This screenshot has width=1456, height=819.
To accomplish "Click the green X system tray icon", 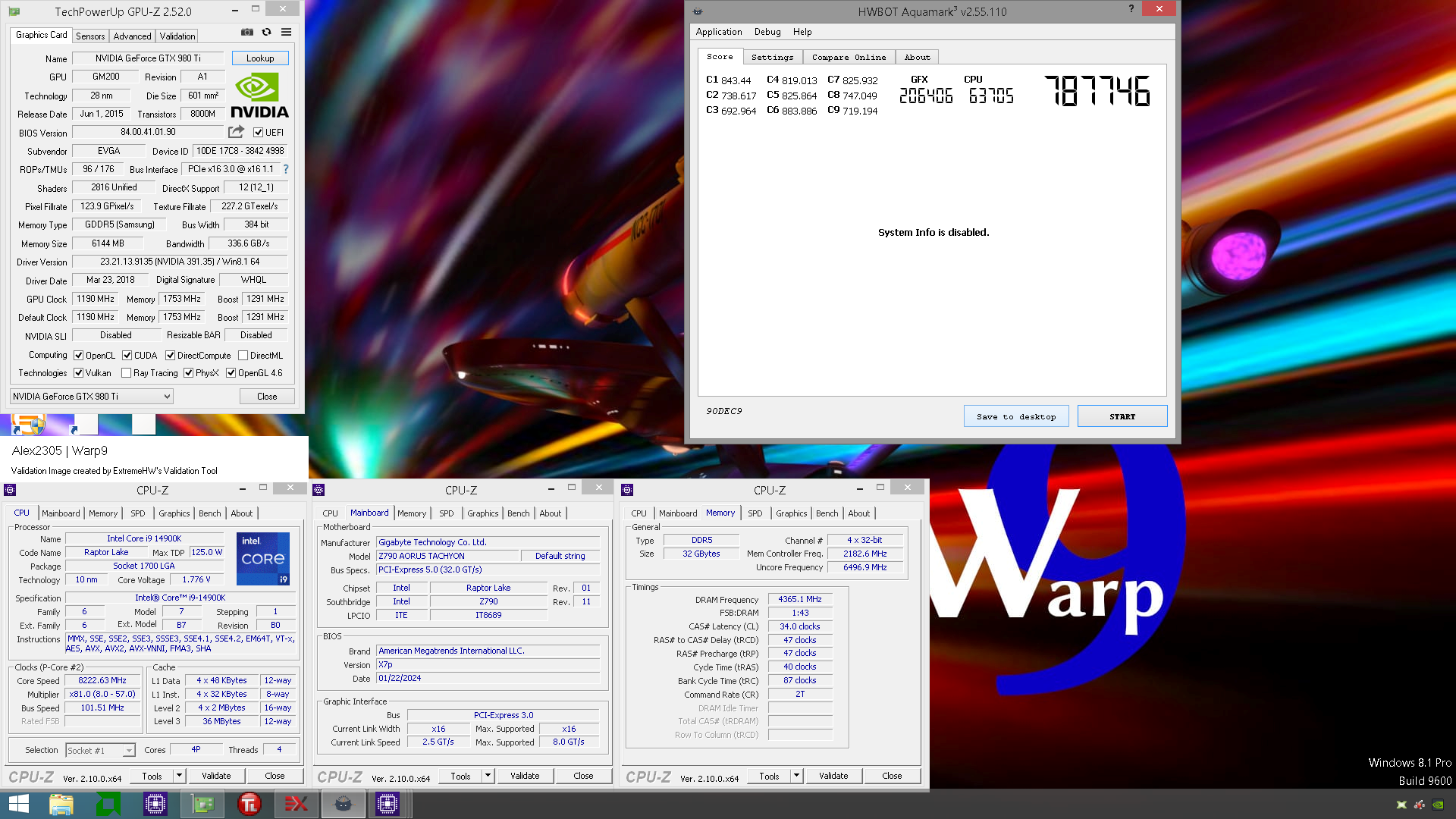I will (x=1401, y=805).
